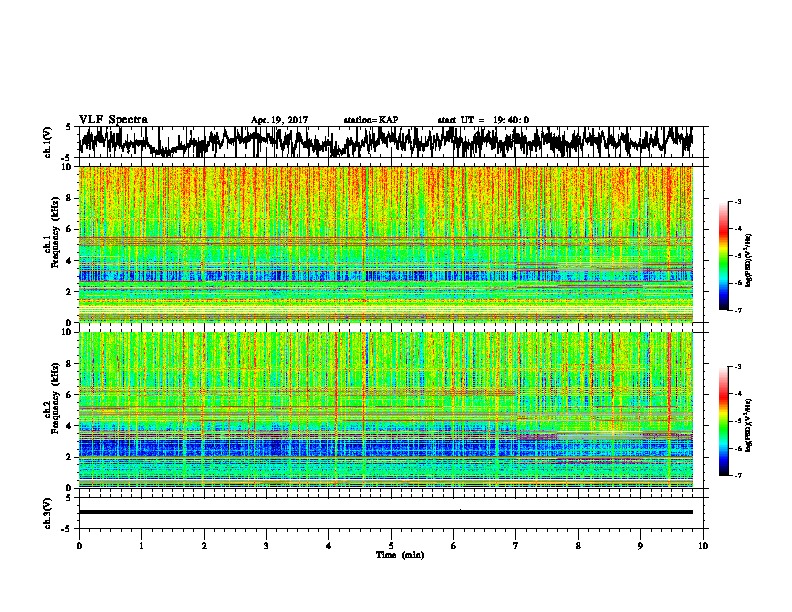The height and width of the screenshot is (612, 792).
Task: Select the date text "Apr. 19, 2017"
Action: pyautogui.click(x=279, y=120)
